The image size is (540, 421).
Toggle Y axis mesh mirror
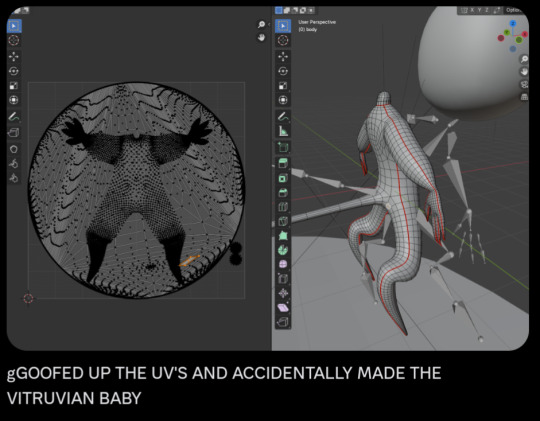(479, 10)
